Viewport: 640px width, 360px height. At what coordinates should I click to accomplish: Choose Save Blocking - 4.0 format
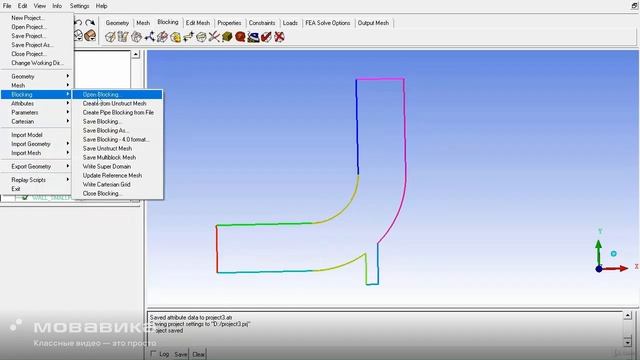(118, 139)
